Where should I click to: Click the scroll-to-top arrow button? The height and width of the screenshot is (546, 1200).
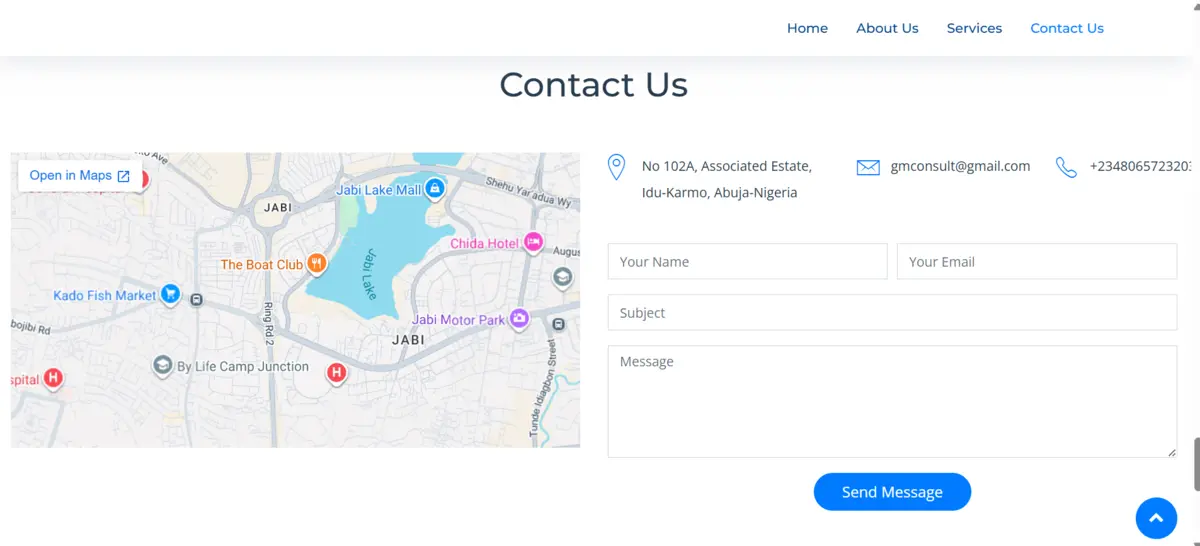[x=1156, y=518]
